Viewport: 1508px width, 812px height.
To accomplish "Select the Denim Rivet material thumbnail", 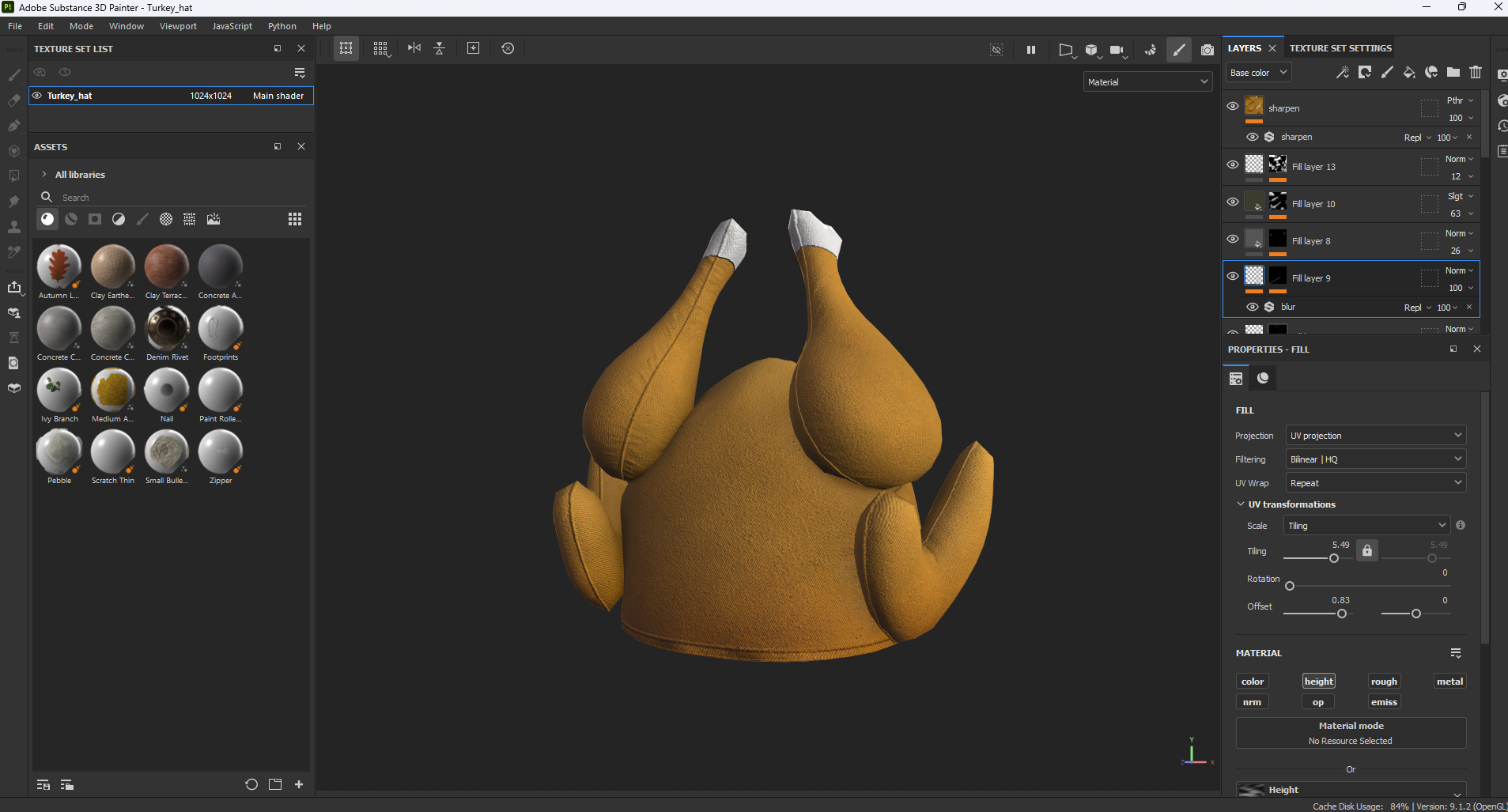I will pos(167,328).
